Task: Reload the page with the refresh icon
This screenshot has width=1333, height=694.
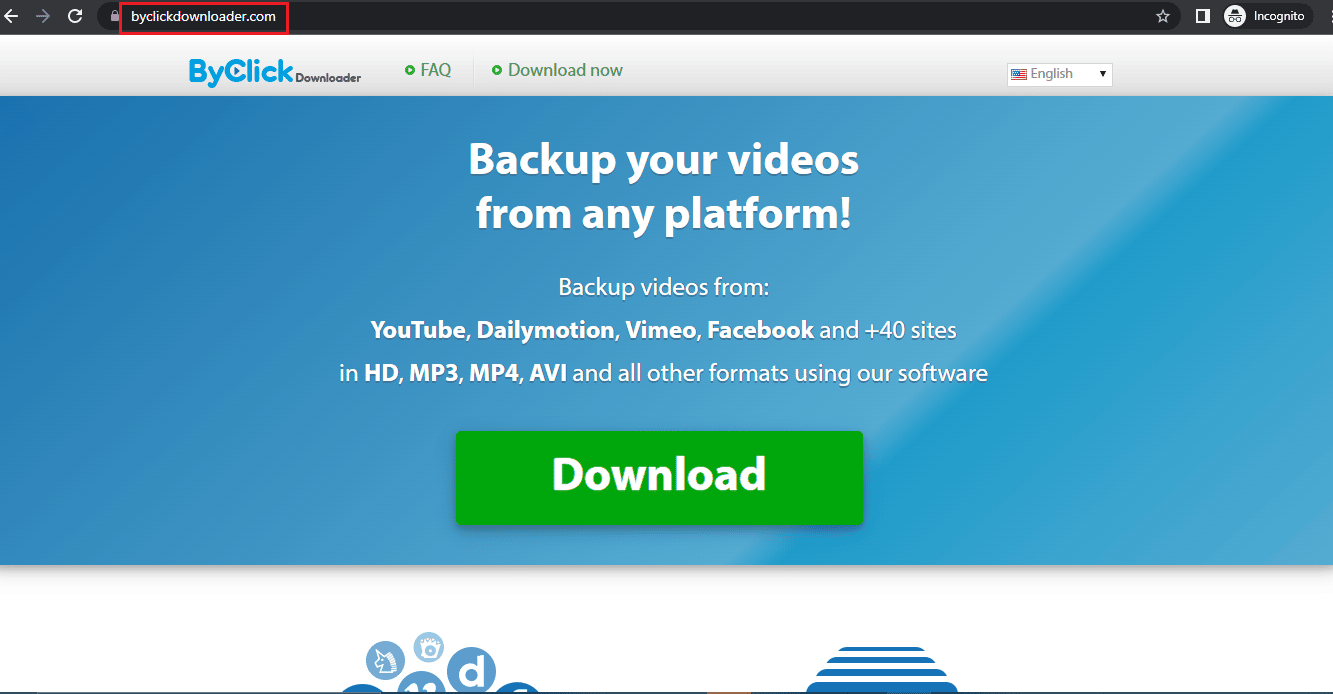Action: (x=74, y=16)
